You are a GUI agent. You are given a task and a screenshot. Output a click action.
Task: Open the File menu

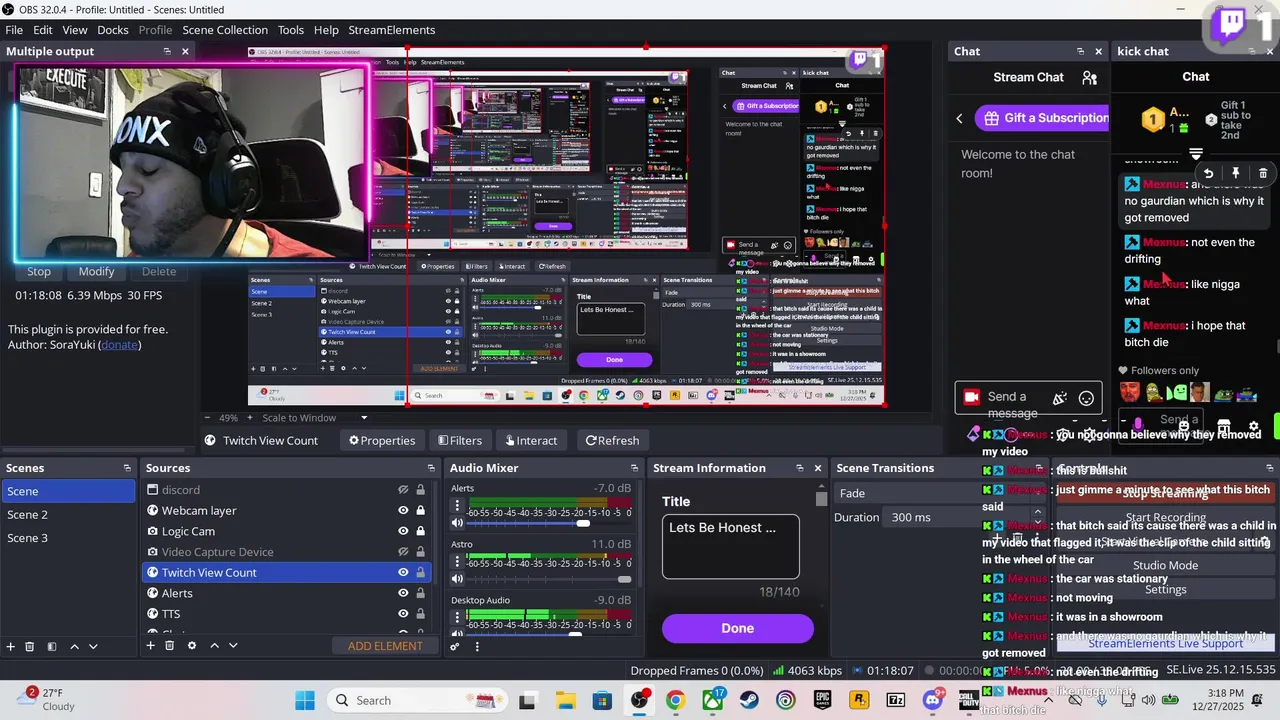14,30
